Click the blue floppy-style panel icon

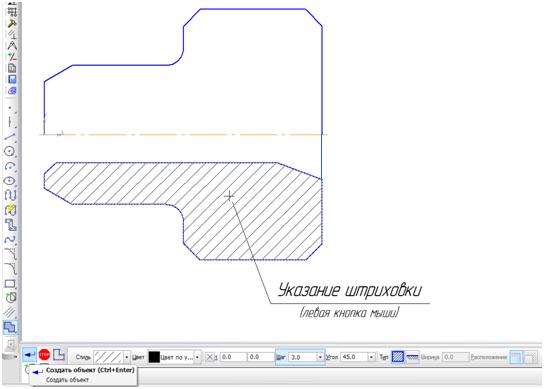pos(12,79)
